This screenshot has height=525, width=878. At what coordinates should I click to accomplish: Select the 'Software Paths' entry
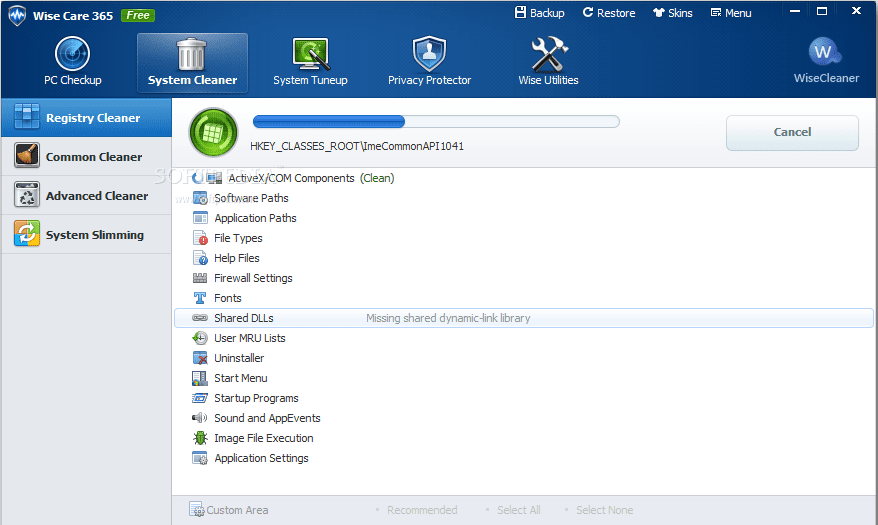[x=251, y=198]
